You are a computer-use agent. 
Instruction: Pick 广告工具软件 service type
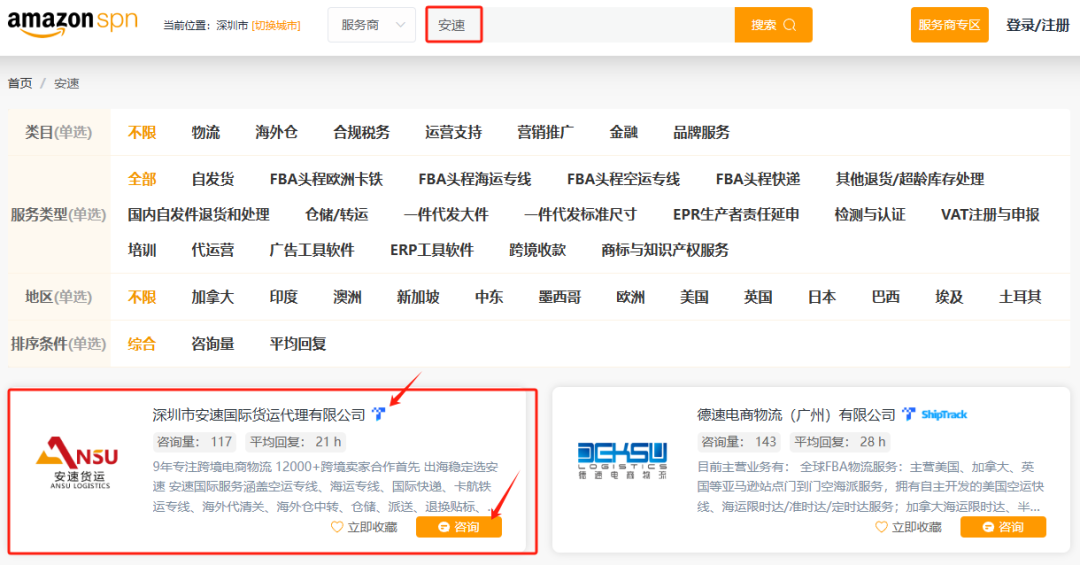(312, 250)
